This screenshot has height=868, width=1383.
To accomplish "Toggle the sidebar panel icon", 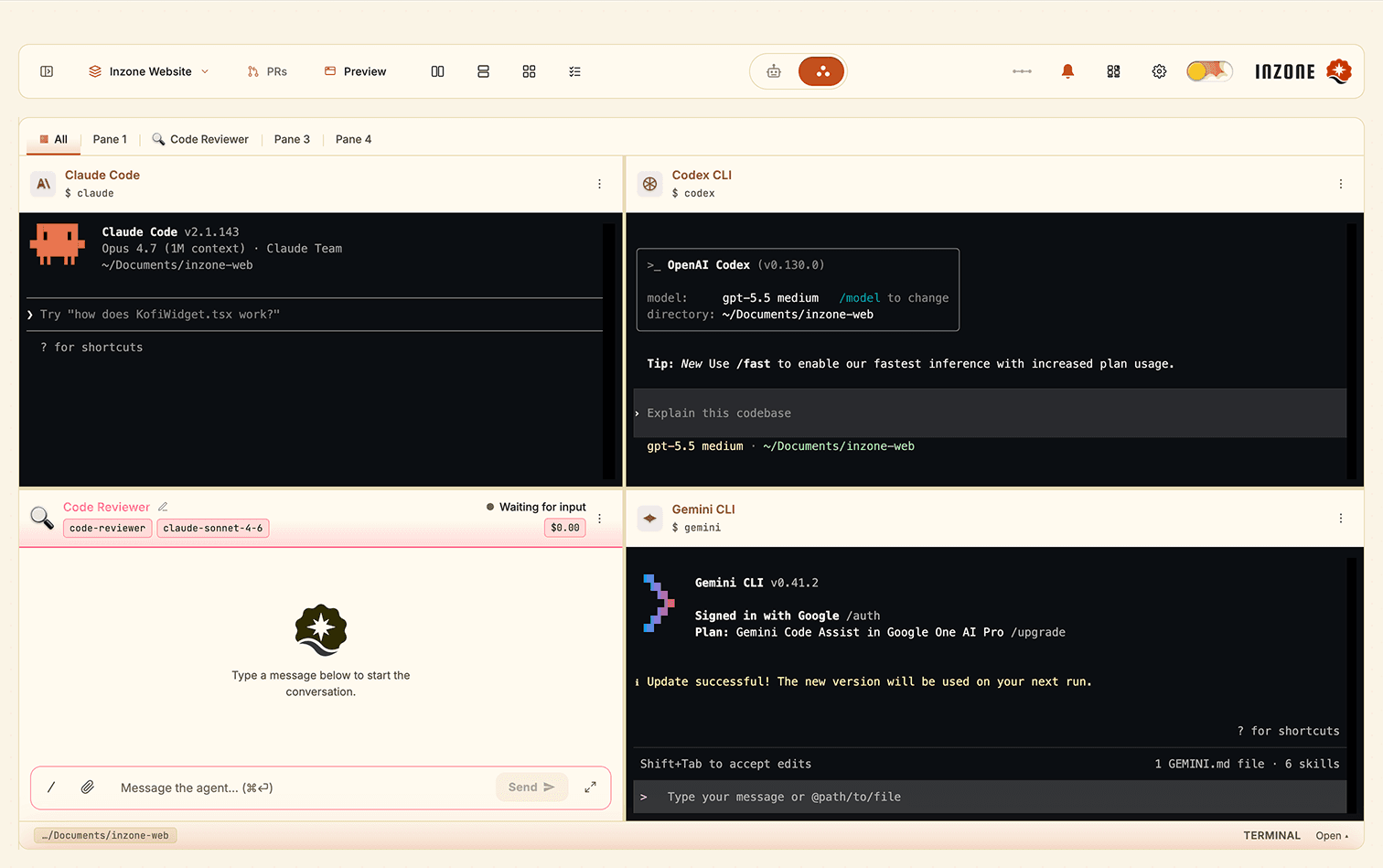I will click(47, 71).
